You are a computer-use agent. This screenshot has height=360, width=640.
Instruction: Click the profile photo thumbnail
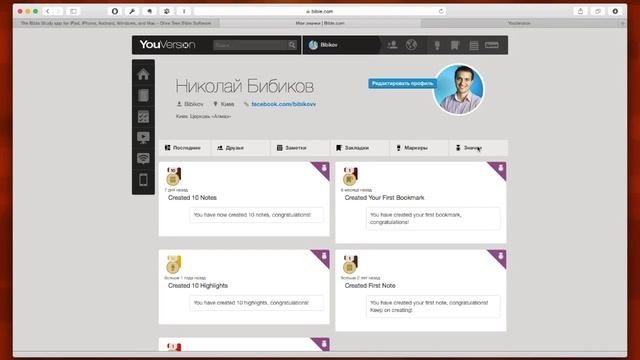[x=458, y=89]
